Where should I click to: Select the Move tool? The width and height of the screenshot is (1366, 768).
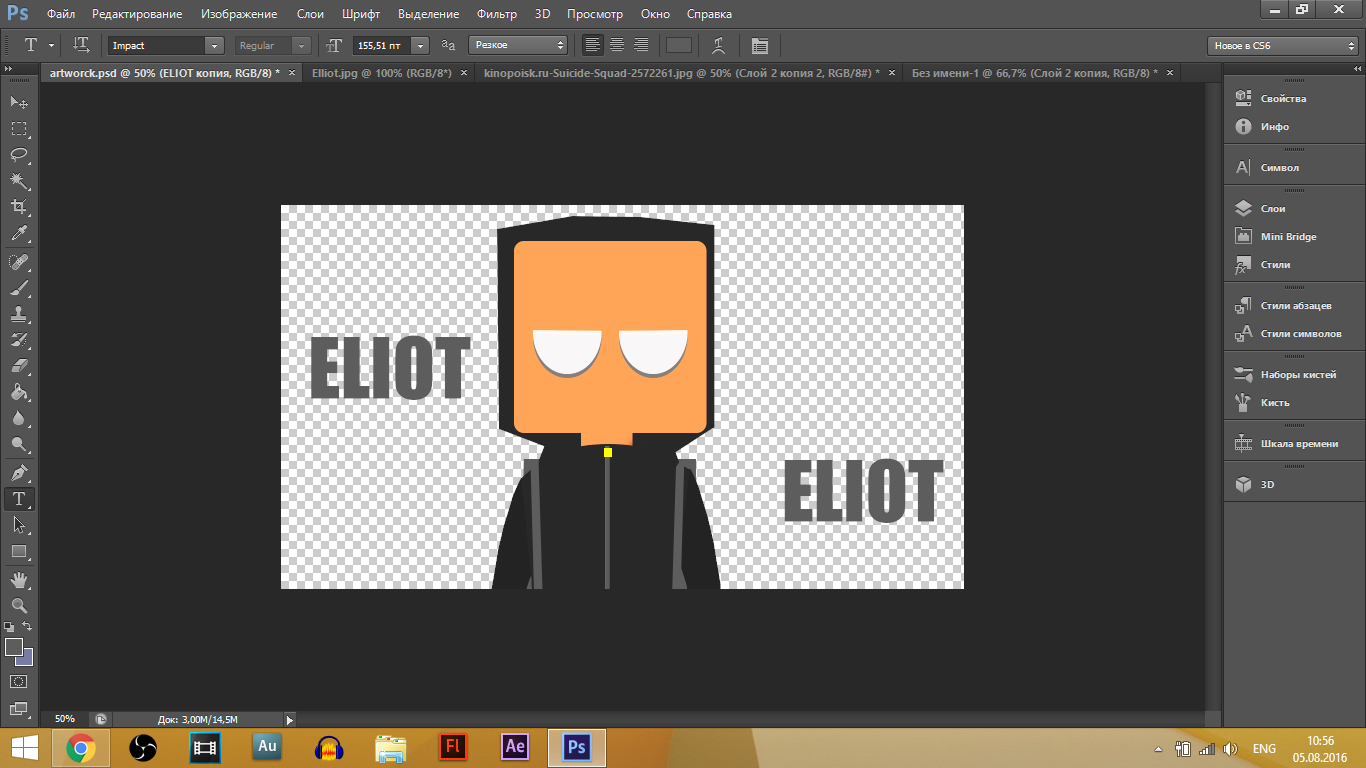19,103
